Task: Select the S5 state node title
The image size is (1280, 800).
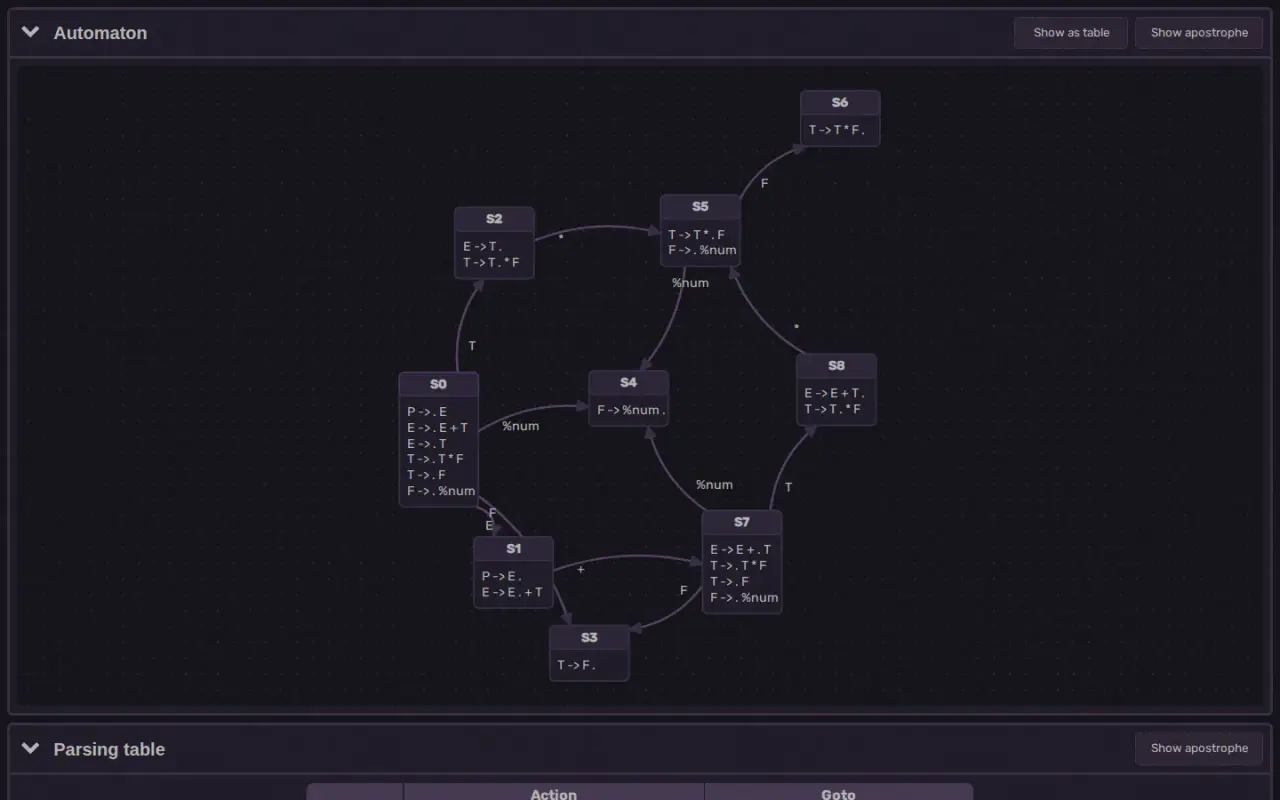Action: click(x=700, y=207)
